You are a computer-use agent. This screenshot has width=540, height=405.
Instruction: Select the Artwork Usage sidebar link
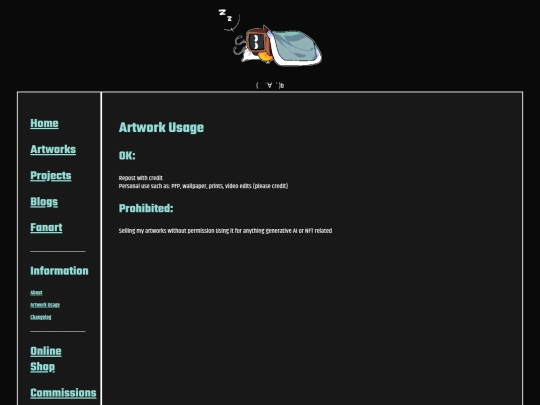click(45, 305)
